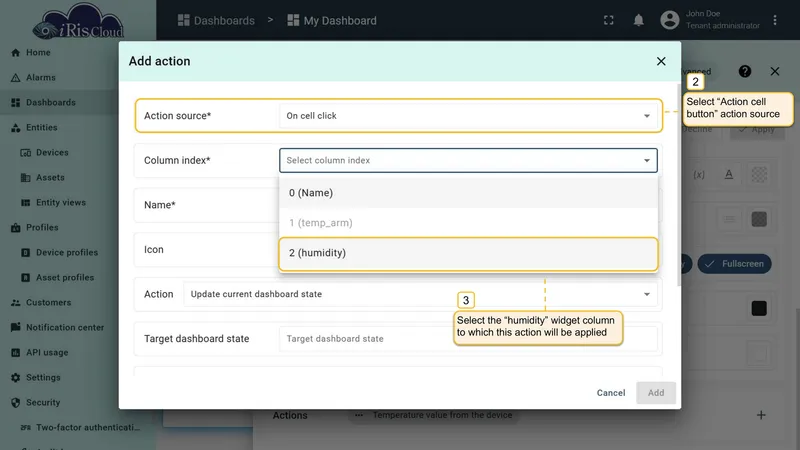Click the black color swatch
This screenshot has height=450, width=800.
pyautogui.click(x=759, y=308)
